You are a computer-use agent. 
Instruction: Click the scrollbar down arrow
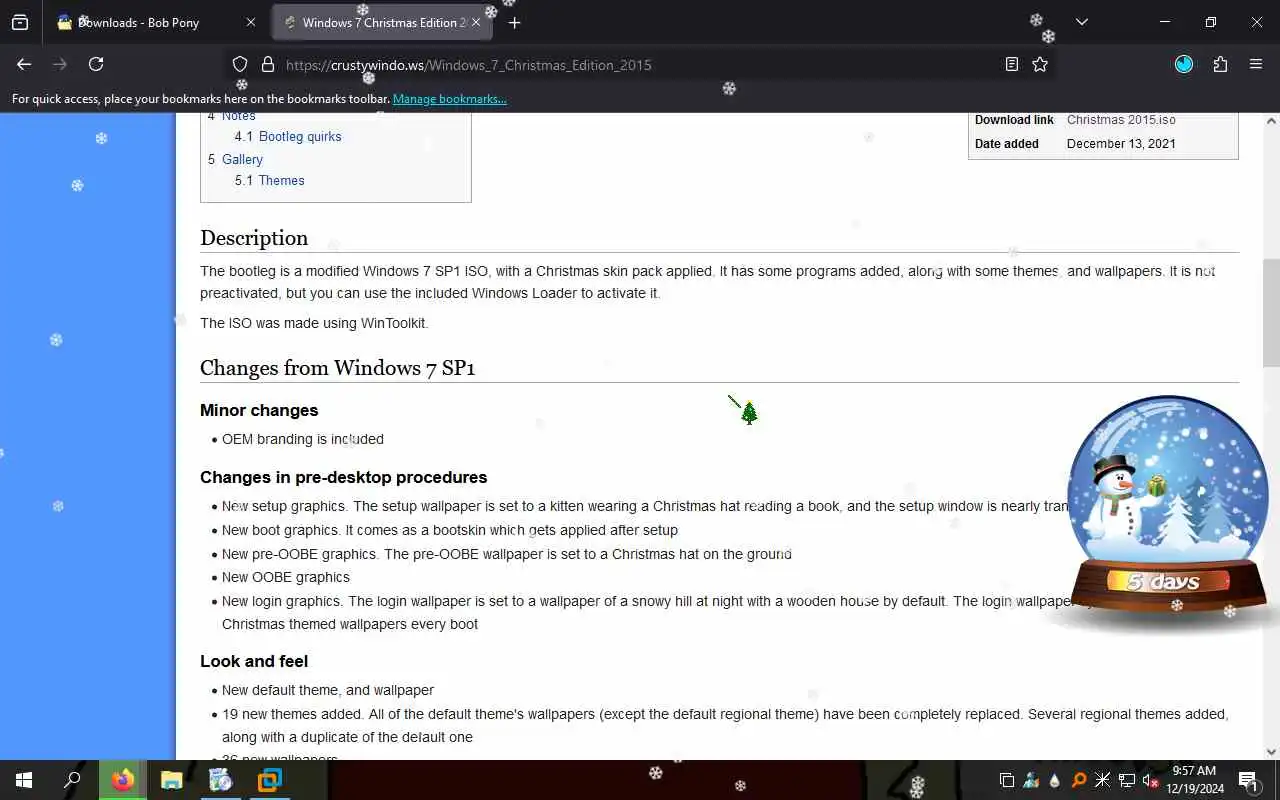click(x=1271, y=752)
